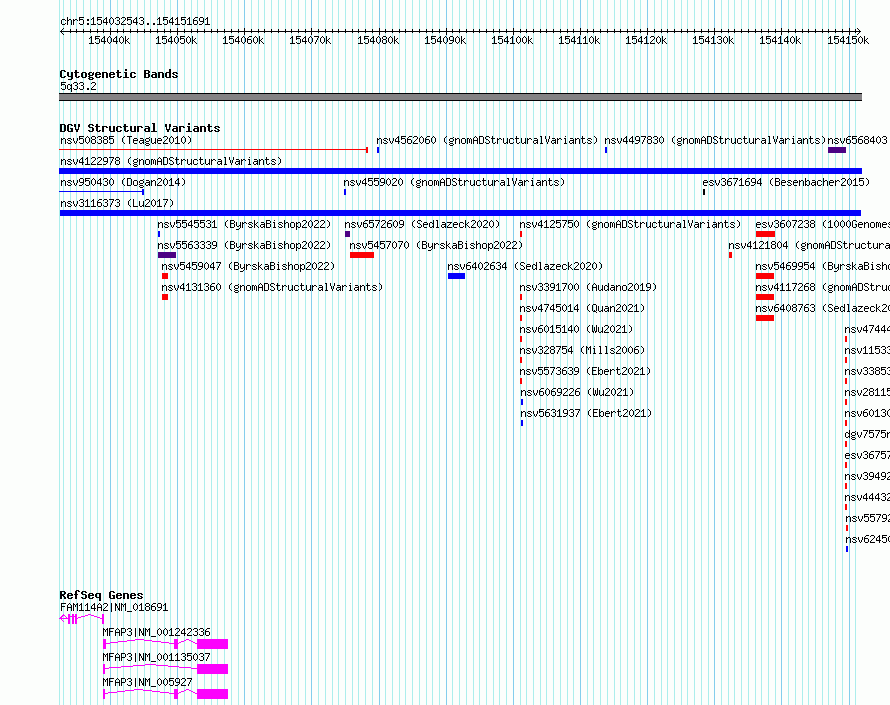Click the red esv3607238 variant bar
The image size is (890, 705).
pos(765,234)
